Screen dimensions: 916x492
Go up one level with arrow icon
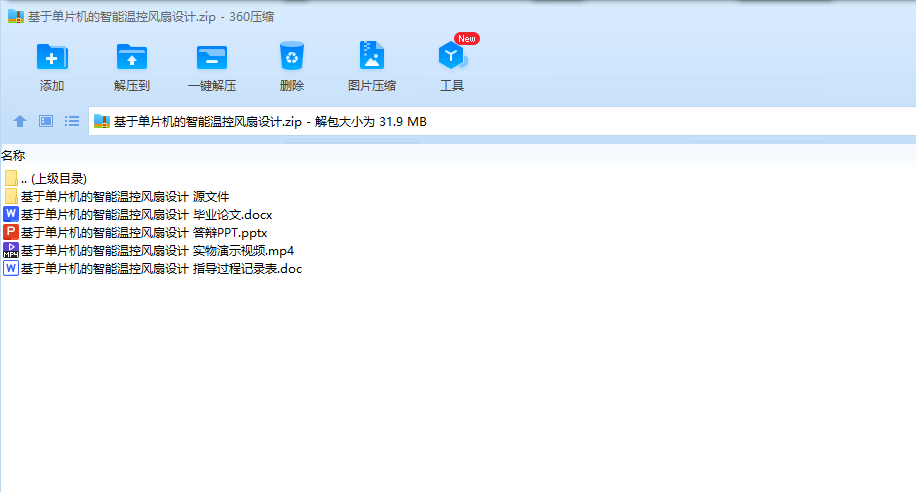point(20,121)
